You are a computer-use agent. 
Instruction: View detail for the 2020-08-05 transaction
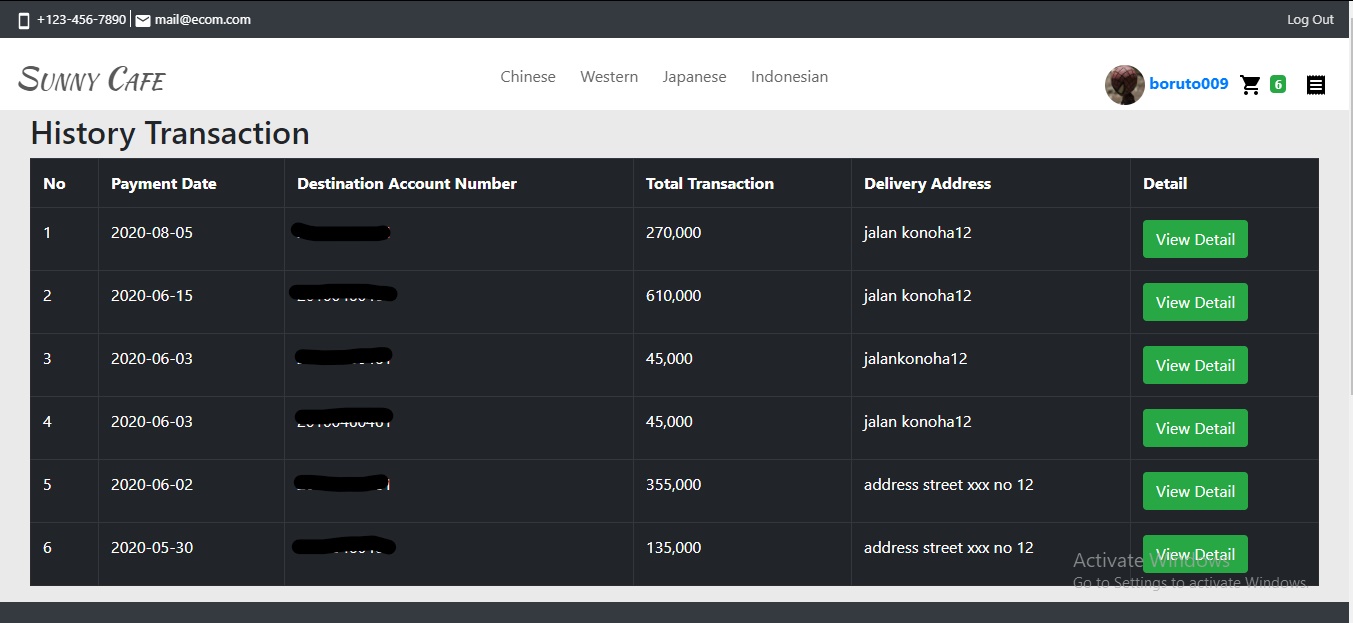coord(1195,239)
